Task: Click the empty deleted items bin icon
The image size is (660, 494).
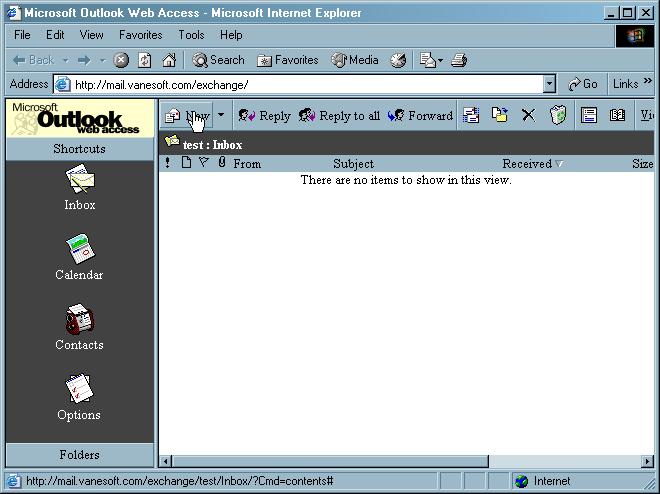Action: [558, 115]
